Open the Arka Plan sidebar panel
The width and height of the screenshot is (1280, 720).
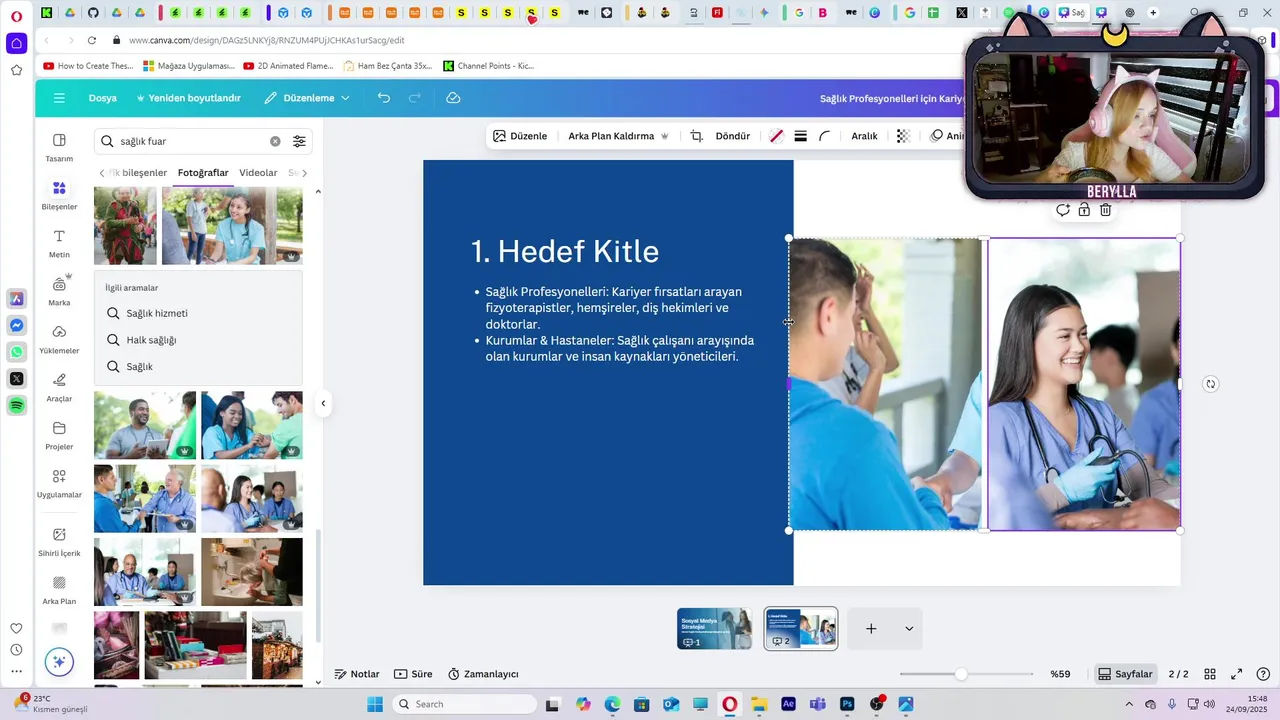[59, 590]
